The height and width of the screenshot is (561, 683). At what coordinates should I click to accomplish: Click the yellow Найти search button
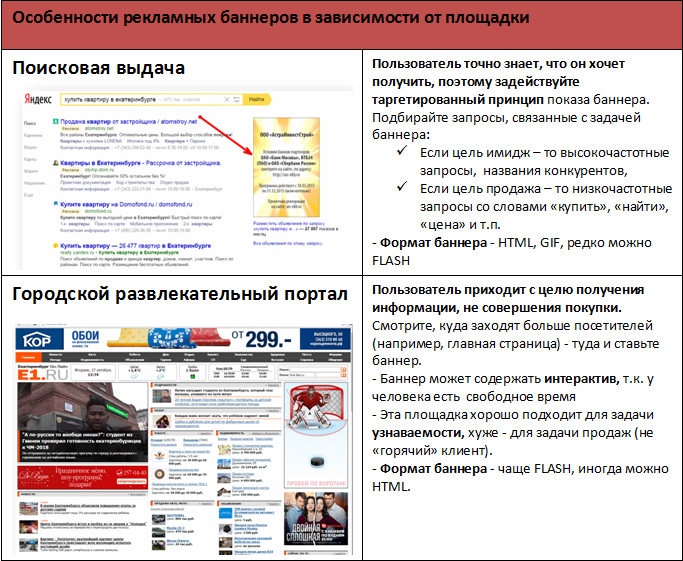point(257,100)
